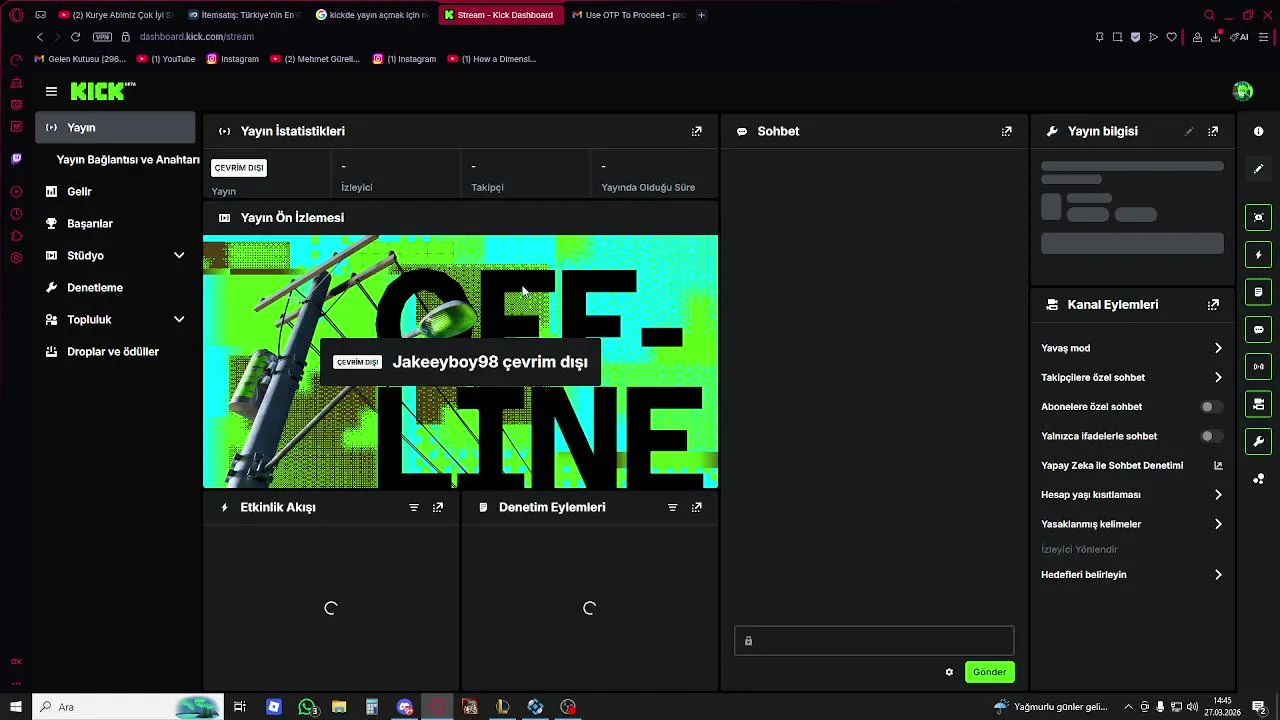Toggle the lightning activity feed icon in right sidebar
The width and height of the screenshot is (1280, 720).
click(x=1258, y=255)
